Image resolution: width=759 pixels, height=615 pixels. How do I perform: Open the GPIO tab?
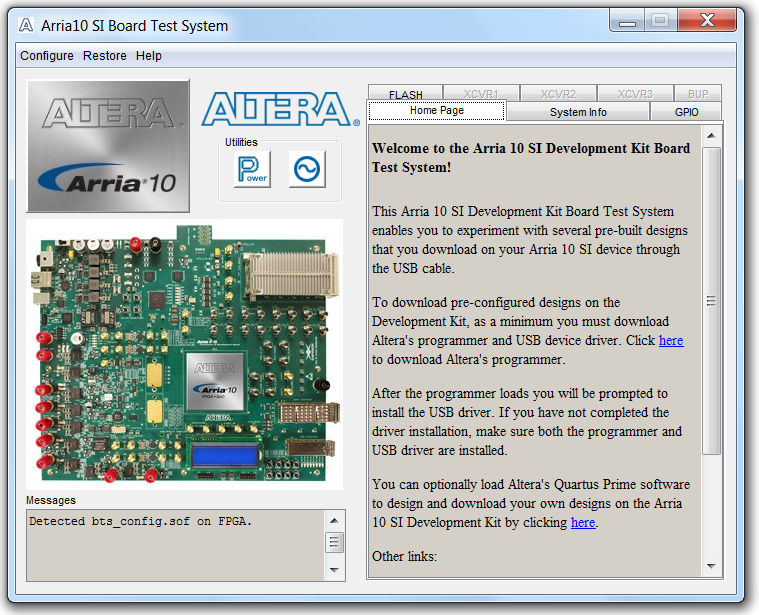(686, 112)
